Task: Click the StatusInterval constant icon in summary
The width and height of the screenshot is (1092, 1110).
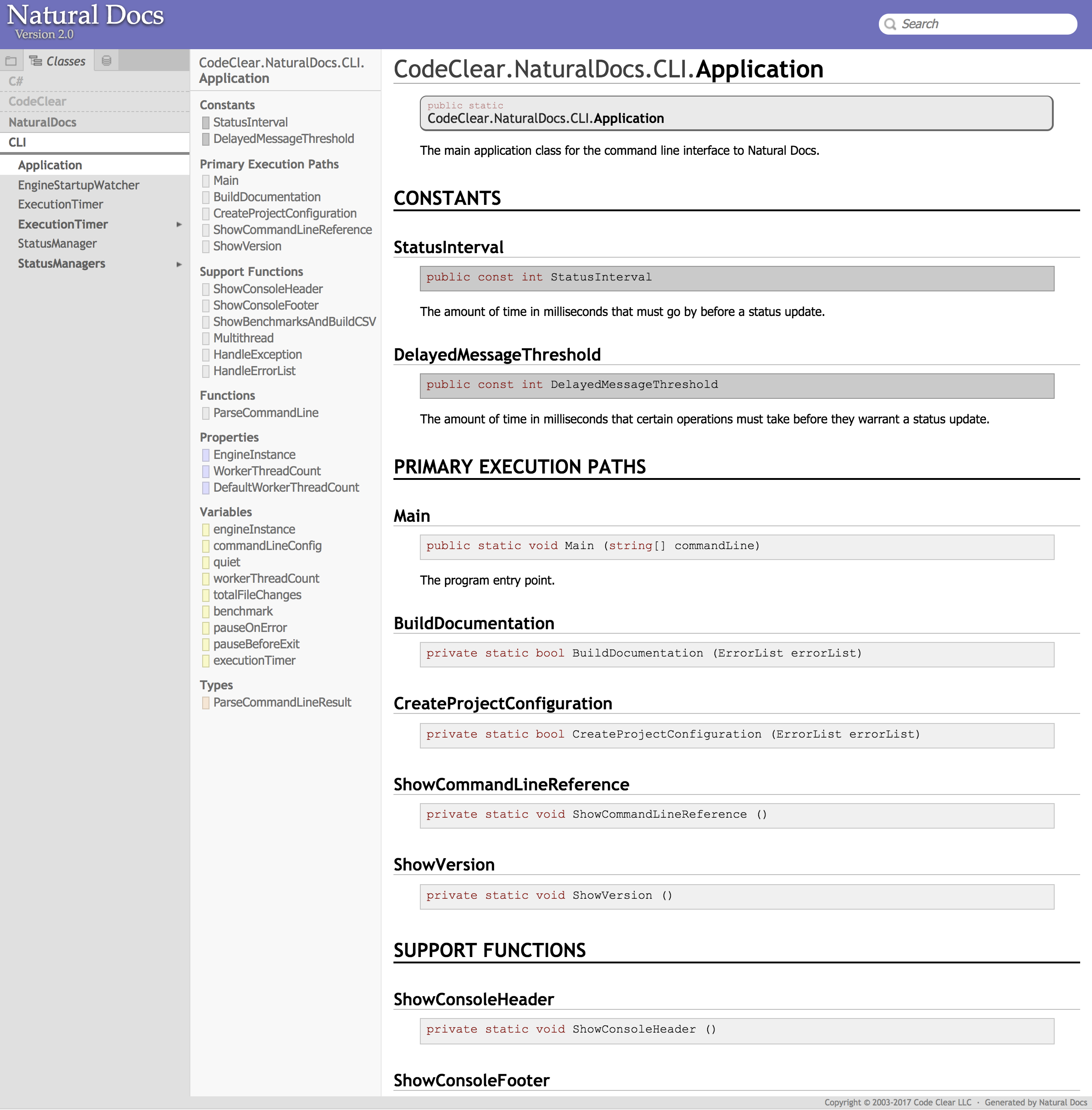Action: (x=205, y=122)
